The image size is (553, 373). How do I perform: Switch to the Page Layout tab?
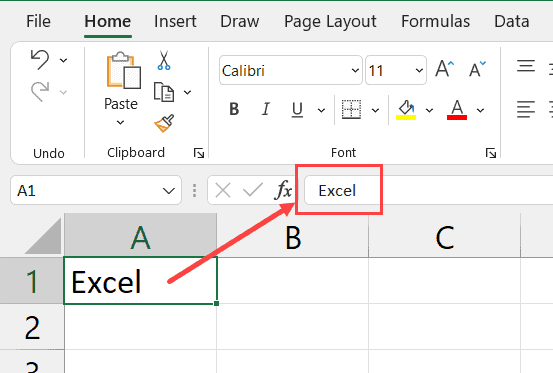pyautogui.click(x=330, y=22)
